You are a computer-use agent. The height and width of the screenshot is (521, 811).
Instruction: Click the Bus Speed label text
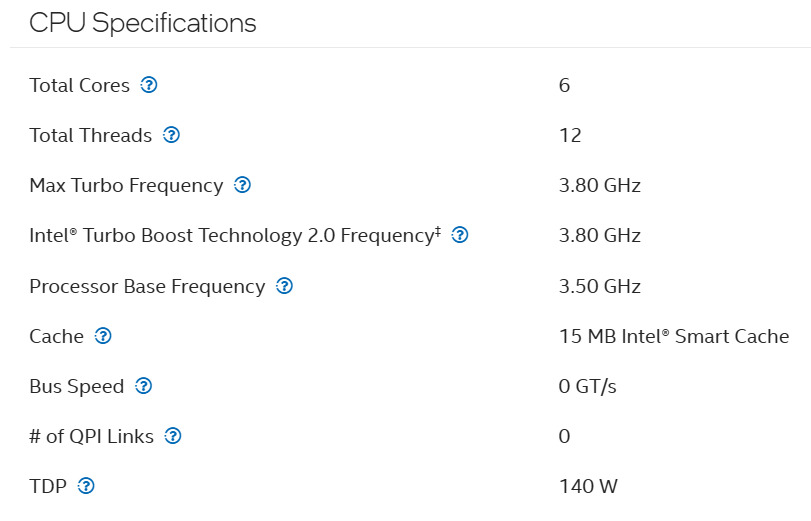pyautogui.click(x=77, y=386)
